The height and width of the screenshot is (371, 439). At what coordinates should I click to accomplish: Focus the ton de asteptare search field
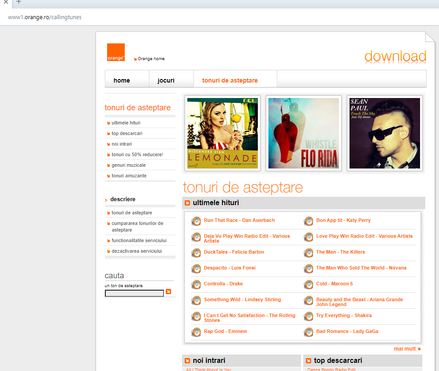click(x=134, y=293)
